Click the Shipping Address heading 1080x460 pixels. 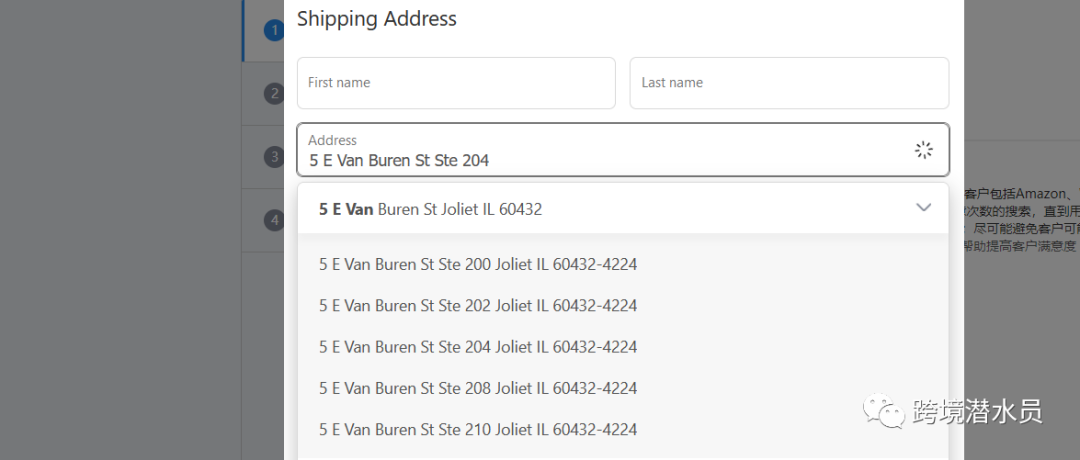pyautogui.click(x=377, y=19)
